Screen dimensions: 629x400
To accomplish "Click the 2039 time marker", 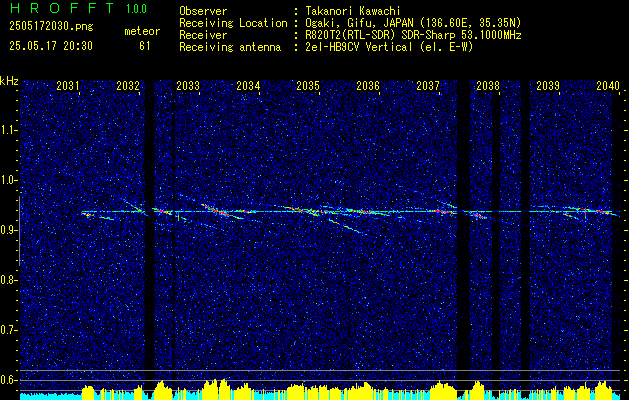I will point(548,86).
